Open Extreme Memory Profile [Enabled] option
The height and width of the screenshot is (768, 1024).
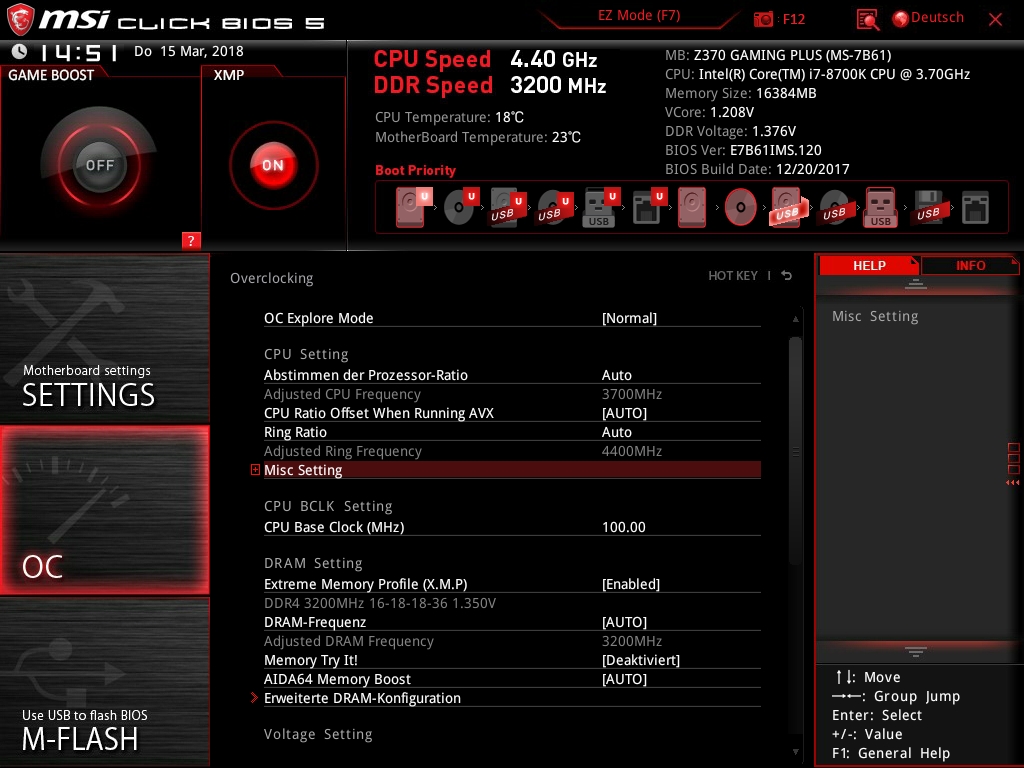point(512,584)
